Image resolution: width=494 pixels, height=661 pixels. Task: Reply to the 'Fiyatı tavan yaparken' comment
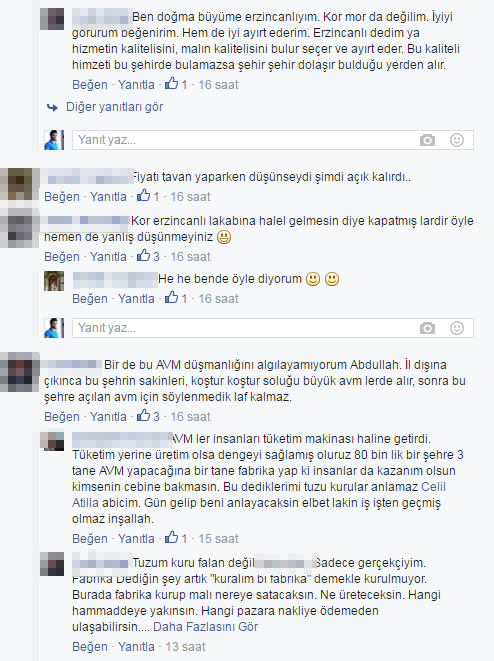point(108,197)
